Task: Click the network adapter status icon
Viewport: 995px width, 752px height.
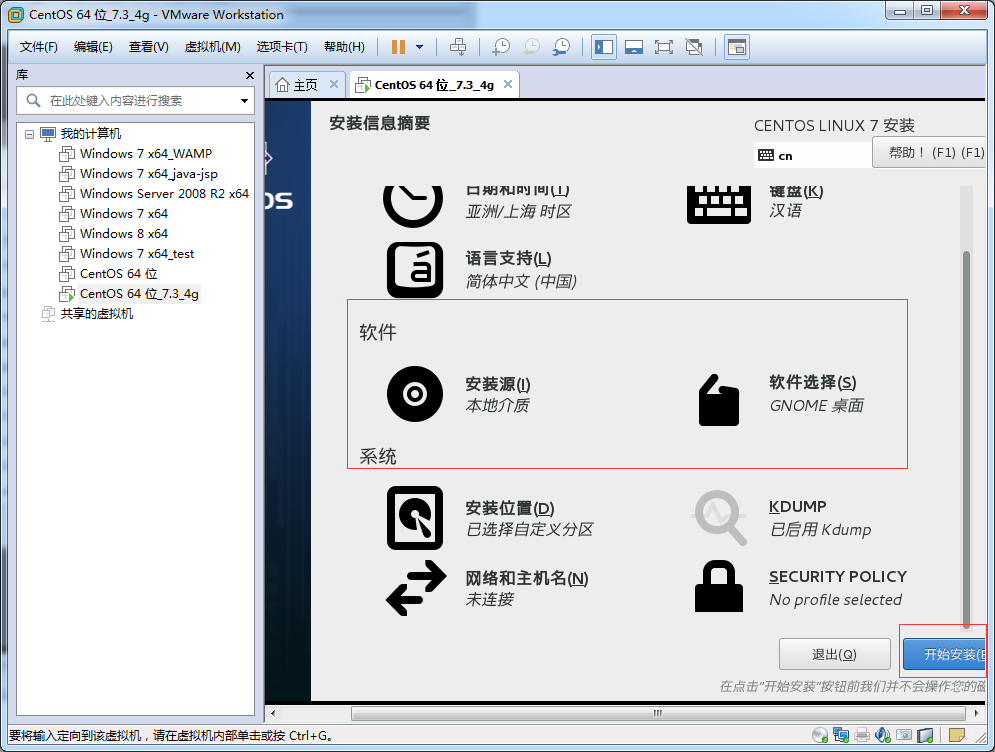Action: coord(841,735)
